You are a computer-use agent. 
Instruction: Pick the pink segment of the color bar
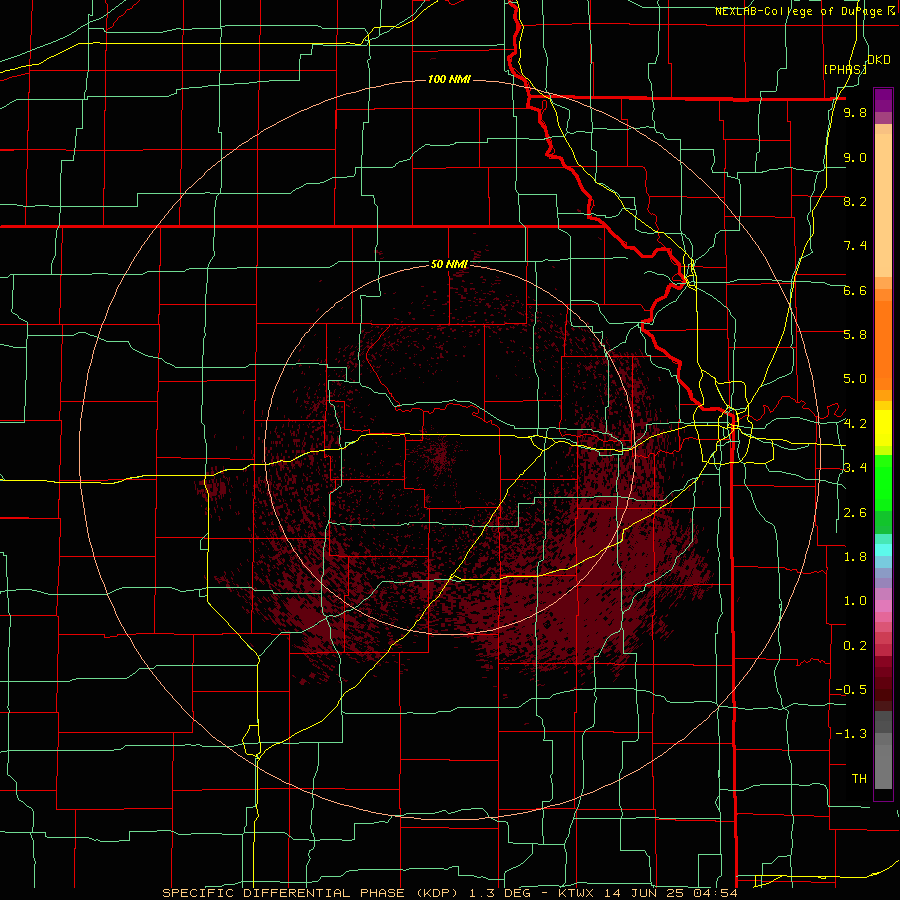pos(883,606)
